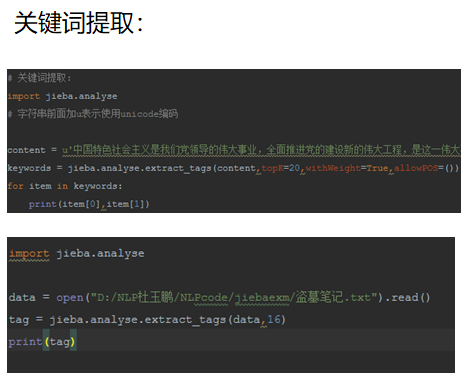461x373 pixels.
Task: Click 'tag = jieba.analyse.extract_tags(data,16)' line
Action: tap(147, 320)
